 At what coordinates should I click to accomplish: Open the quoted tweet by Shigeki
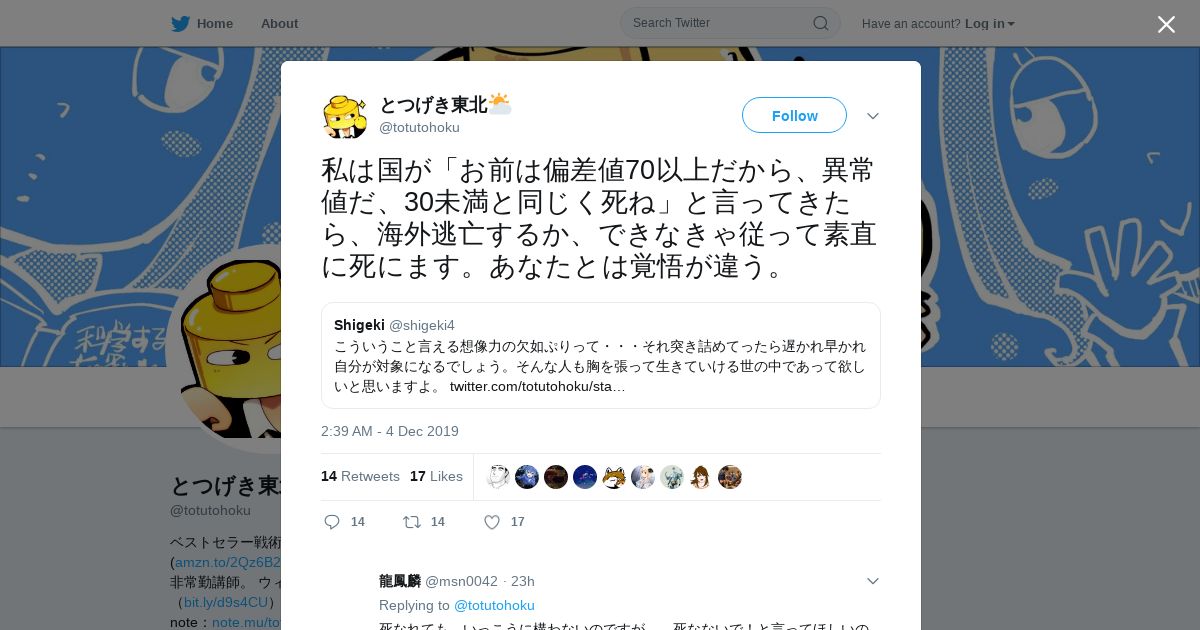(x=601, y=356)
